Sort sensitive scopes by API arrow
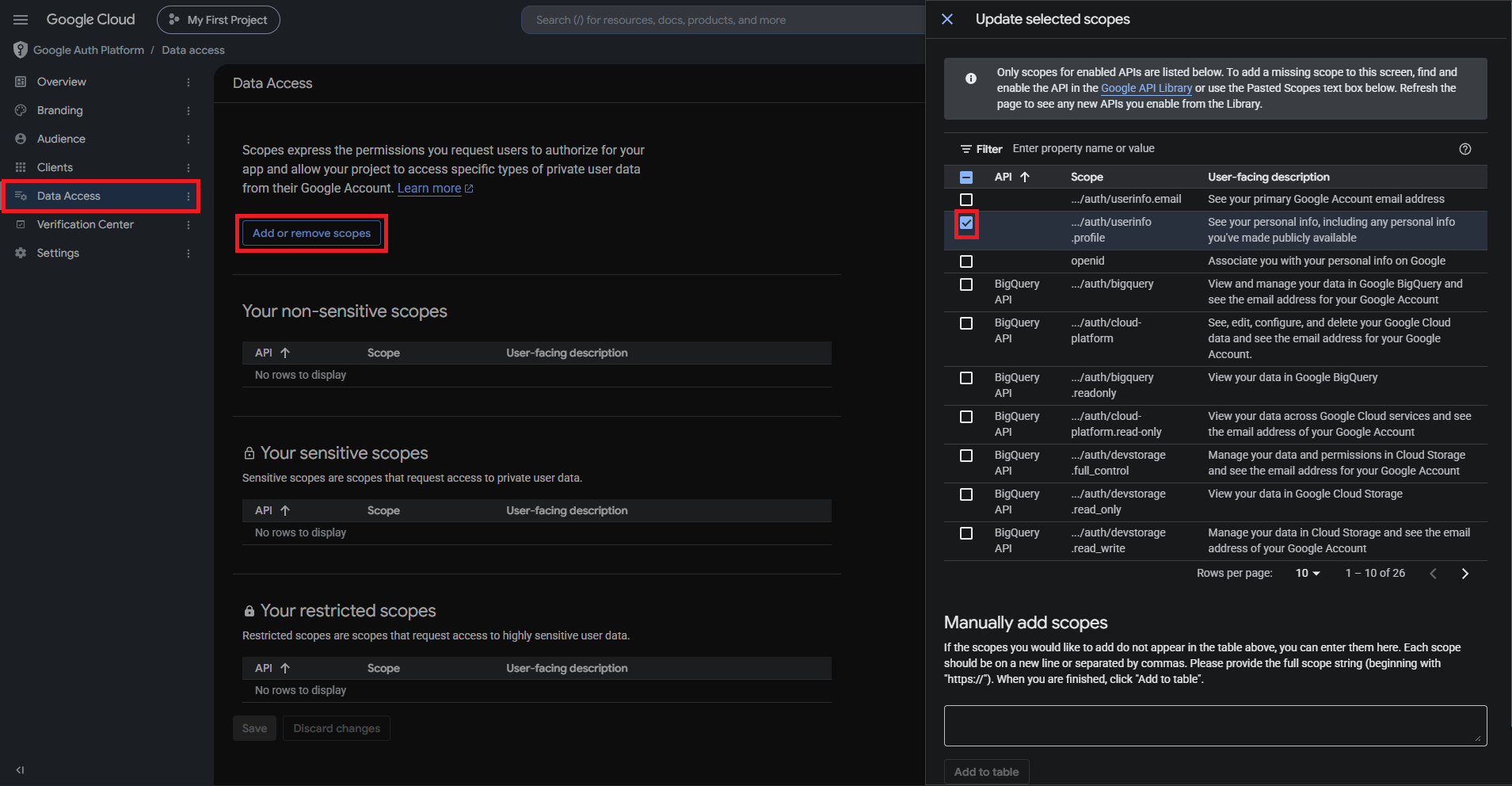Image resolution: width=1512 pixels, height=786 pixels. tap(285, 510)
